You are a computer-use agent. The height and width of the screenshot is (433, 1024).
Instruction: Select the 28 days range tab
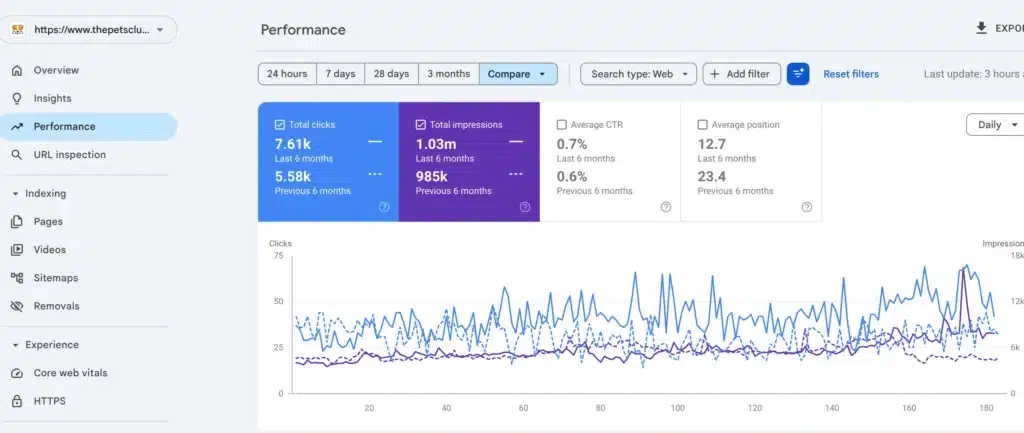coord(391,74)
